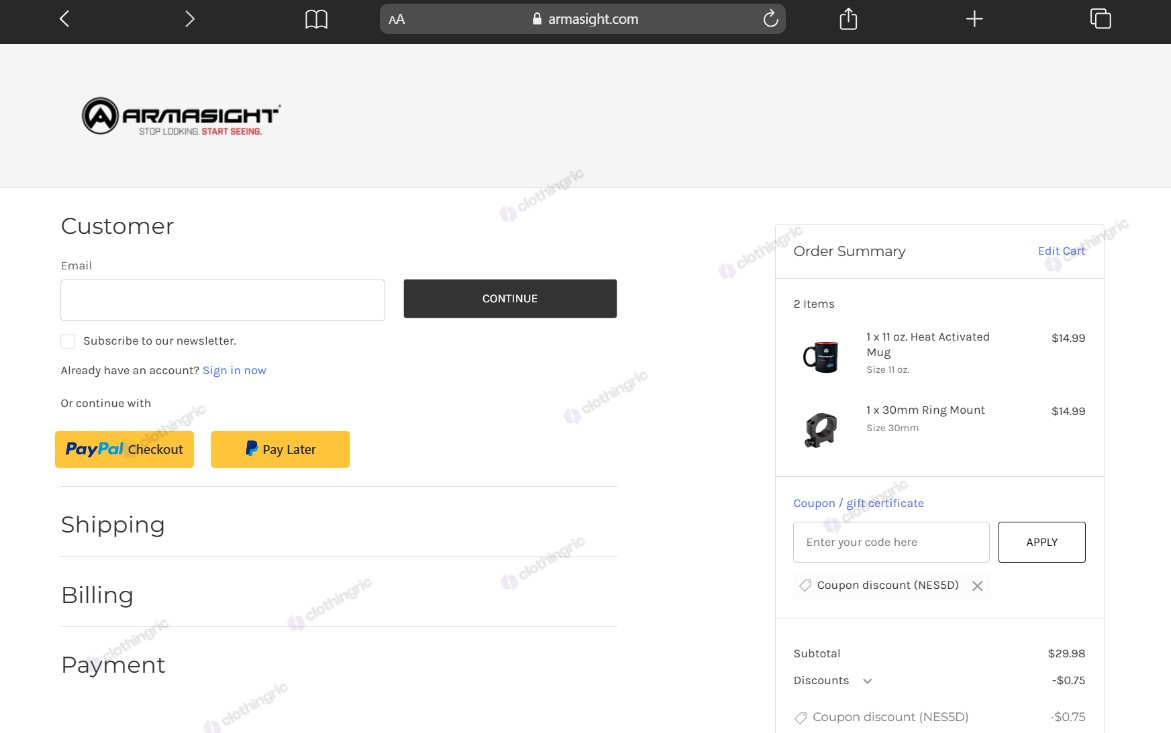Open the share sheet icon
The width and height of the screenshot is (1171, 733).
(848, 19)
